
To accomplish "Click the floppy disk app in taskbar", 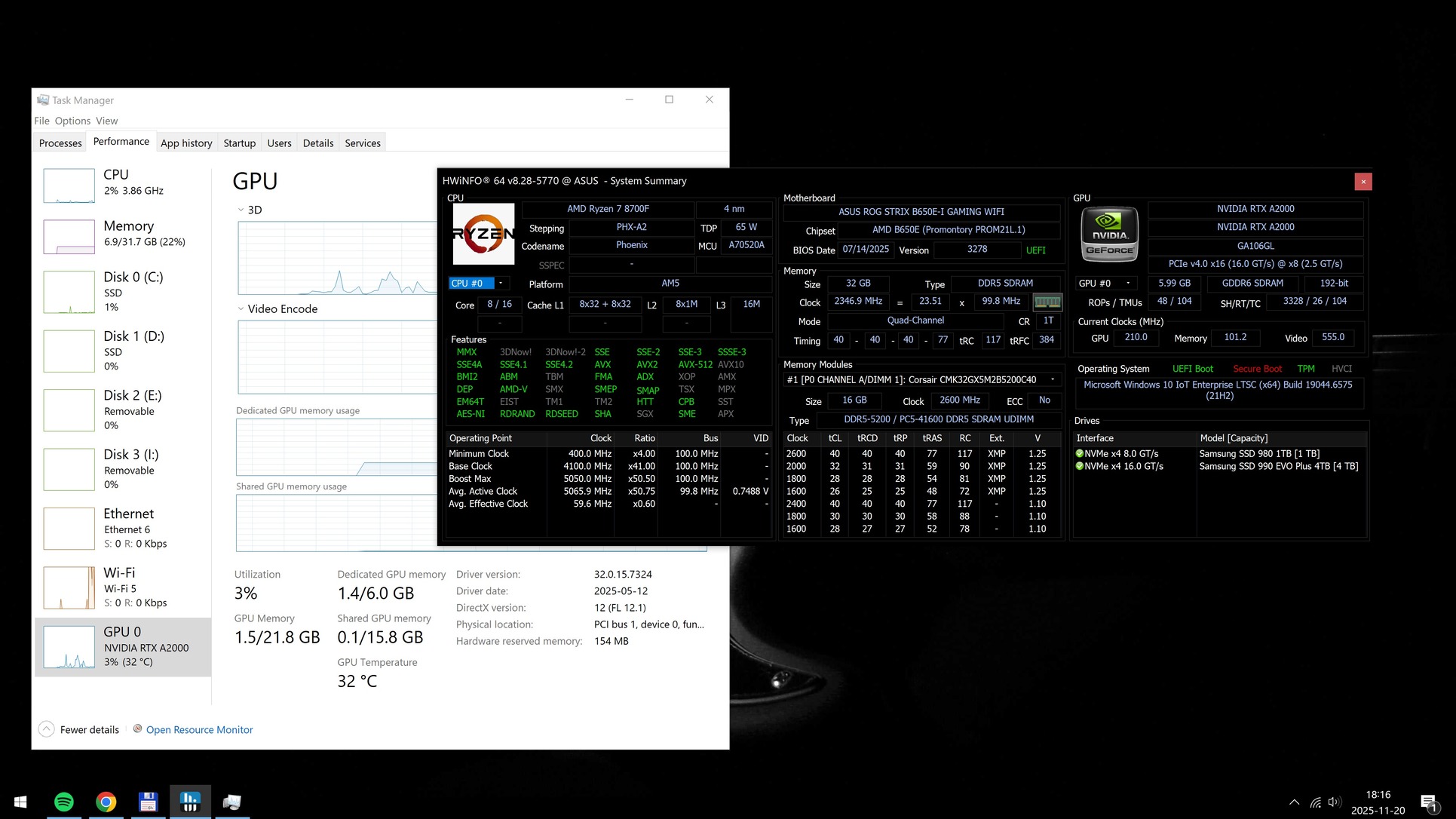I will (x=148, y=802).
